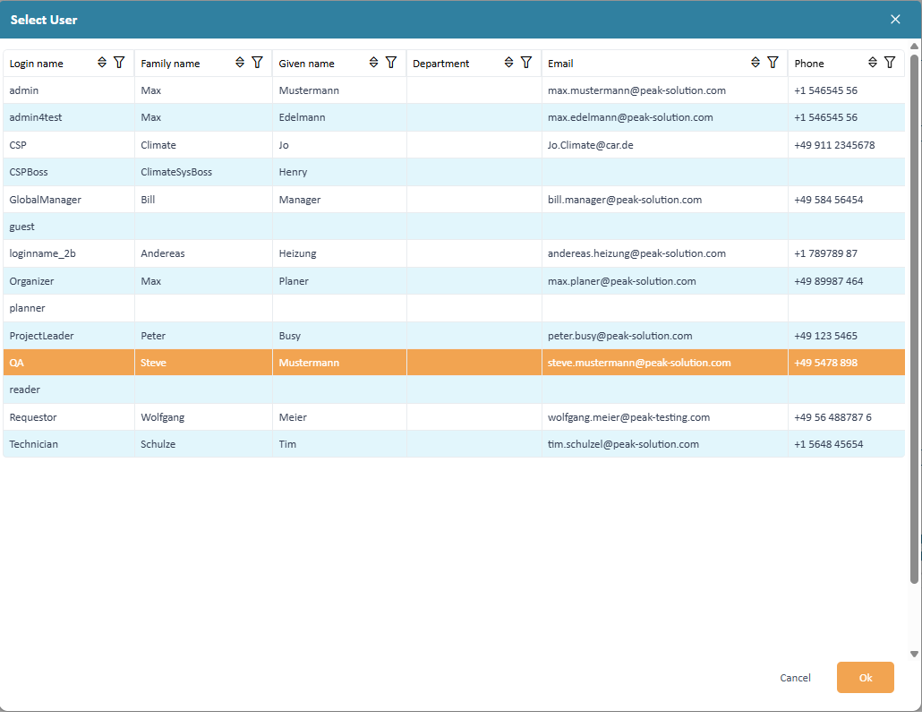This screenshot has height=712, width=922.
Task: Click phone number +49 584 56454
Action: 829,200
